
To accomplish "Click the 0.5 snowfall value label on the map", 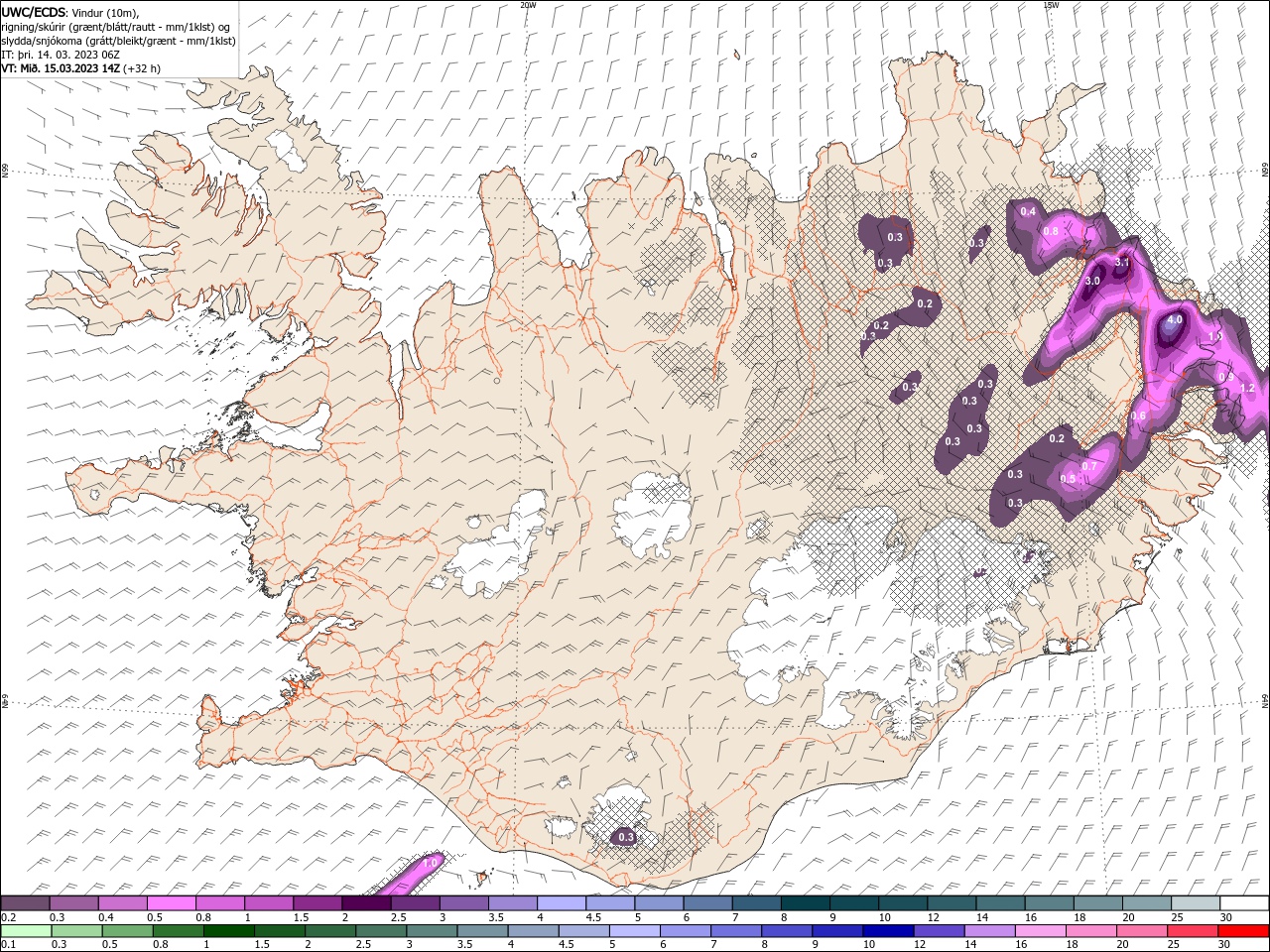I will click(1068, 478).
